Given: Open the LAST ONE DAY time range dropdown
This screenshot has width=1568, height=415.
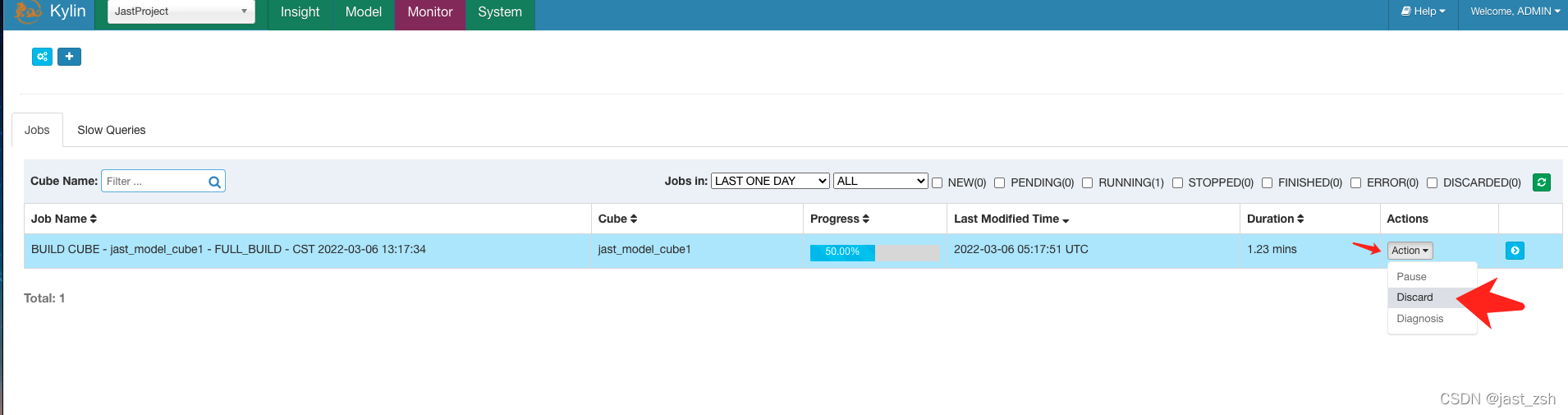Looking at the screenshot, I should [x=771, y=181].
